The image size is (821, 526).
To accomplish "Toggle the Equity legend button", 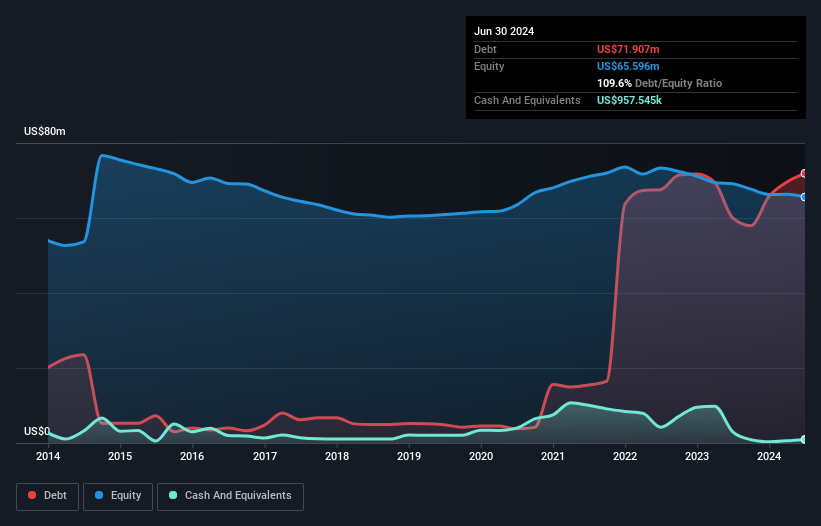I will click(x=118, y=496).
